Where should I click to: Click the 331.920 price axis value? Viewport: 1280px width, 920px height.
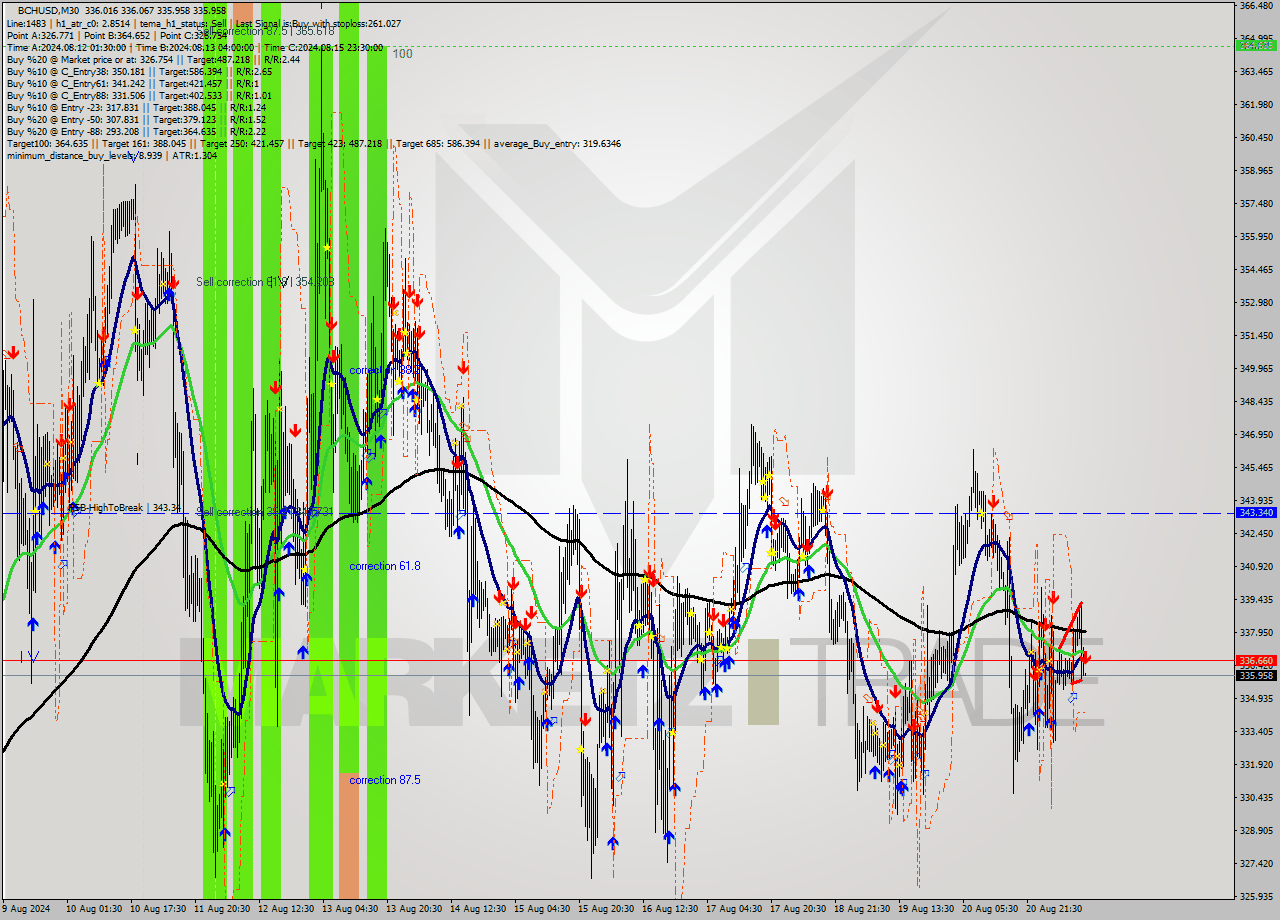[x=1256, y=765]
